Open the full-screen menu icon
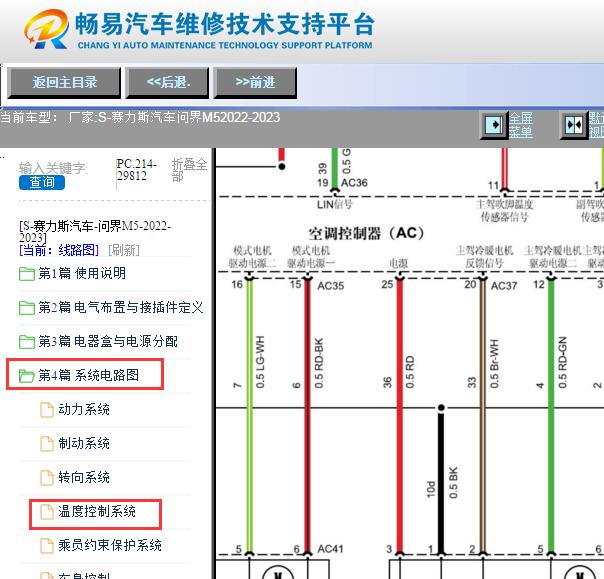 point(494,125)
